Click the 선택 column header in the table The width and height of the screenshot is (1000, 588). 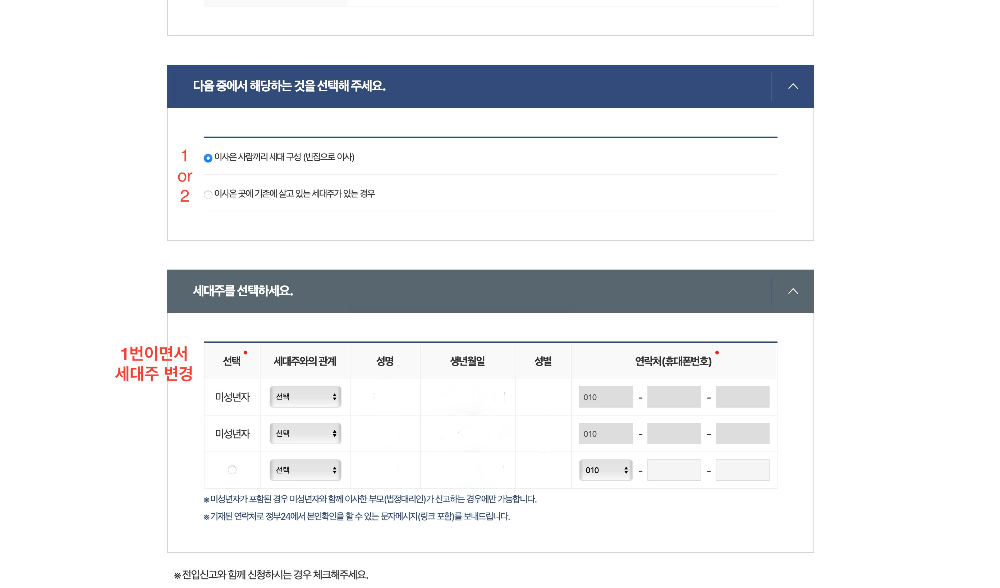[233, 361]
